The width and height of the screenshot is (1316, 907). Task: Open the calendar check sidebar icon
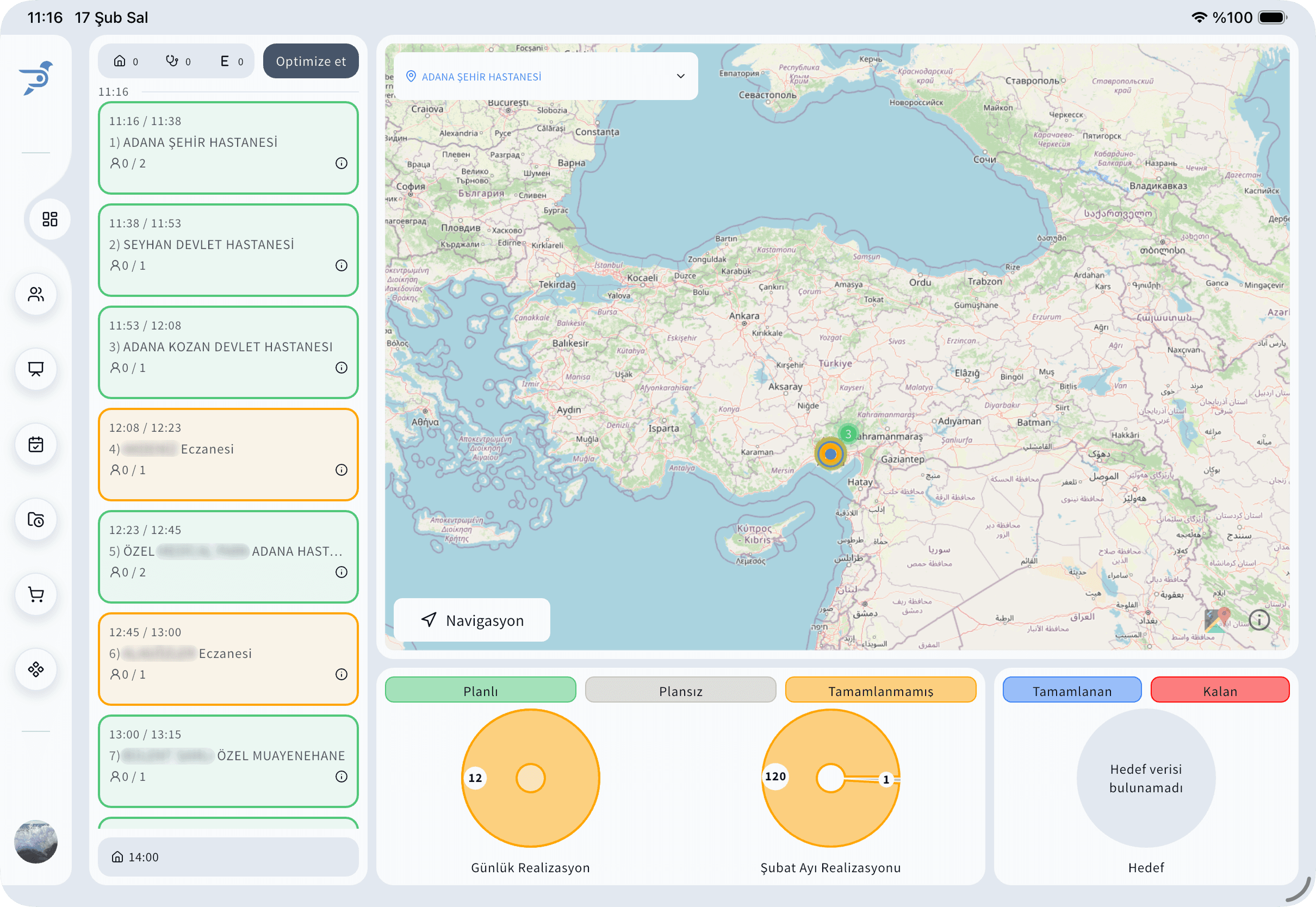tap(36, 444)
